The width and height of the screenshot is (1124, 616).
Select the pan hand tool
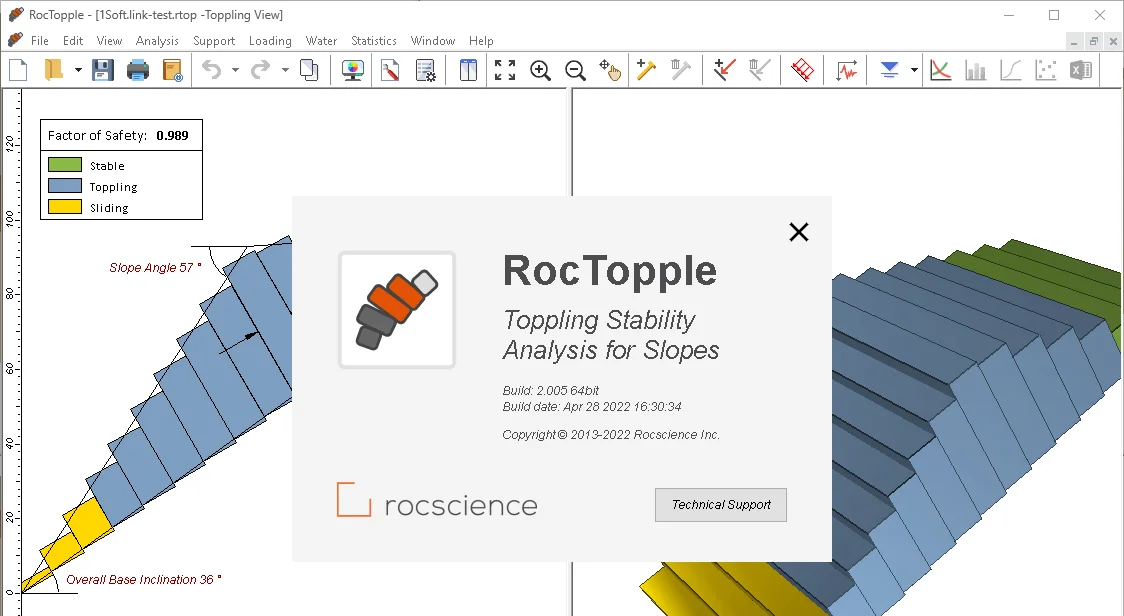coord(610,70)
